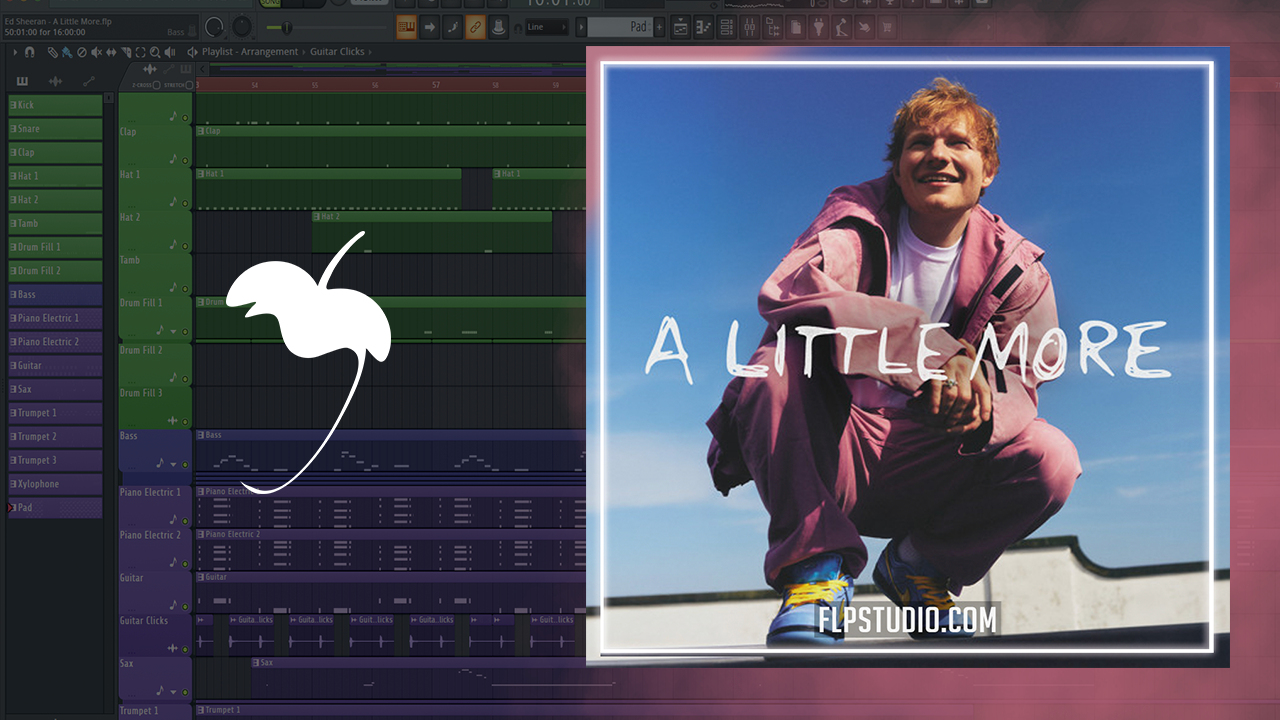Click the arrow step editing icon
The height and width of the screenshot is (720, 1280).
pyautogui.click(x=429, y=27)
